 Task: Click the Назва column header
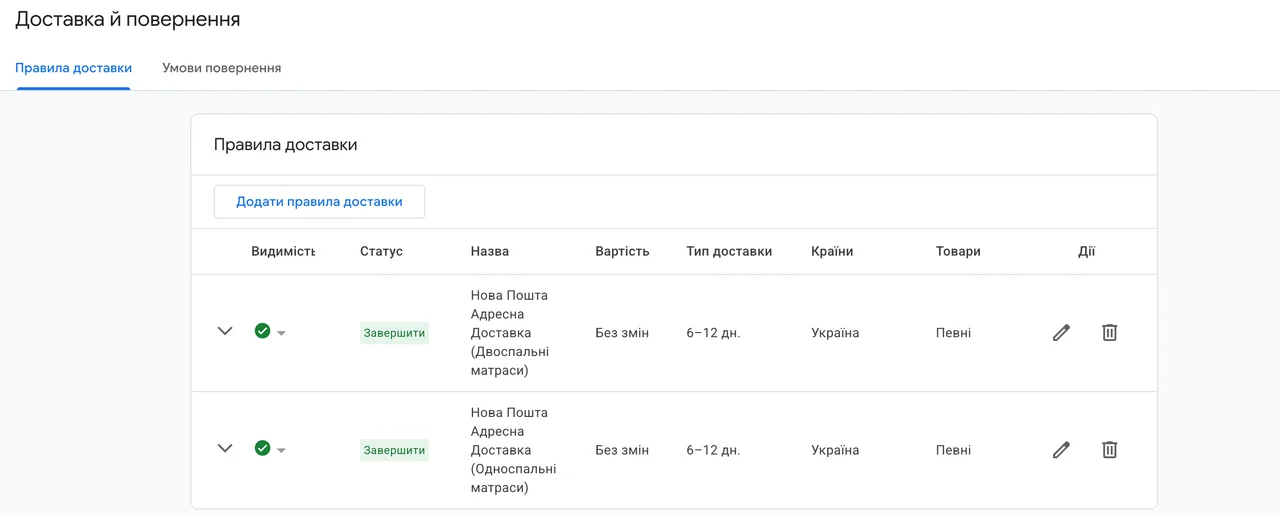pos(490,251)
